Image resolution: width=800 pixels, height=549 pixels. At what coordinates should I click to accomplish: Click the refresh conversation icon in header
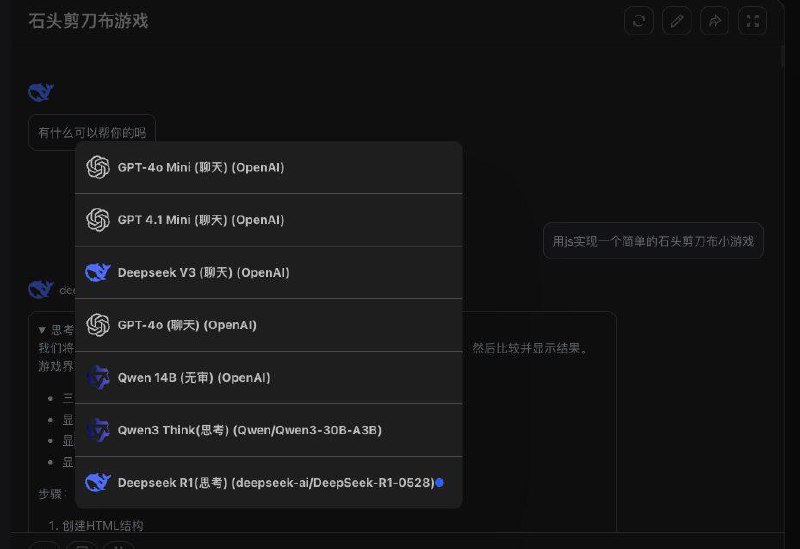pos(639,21)
